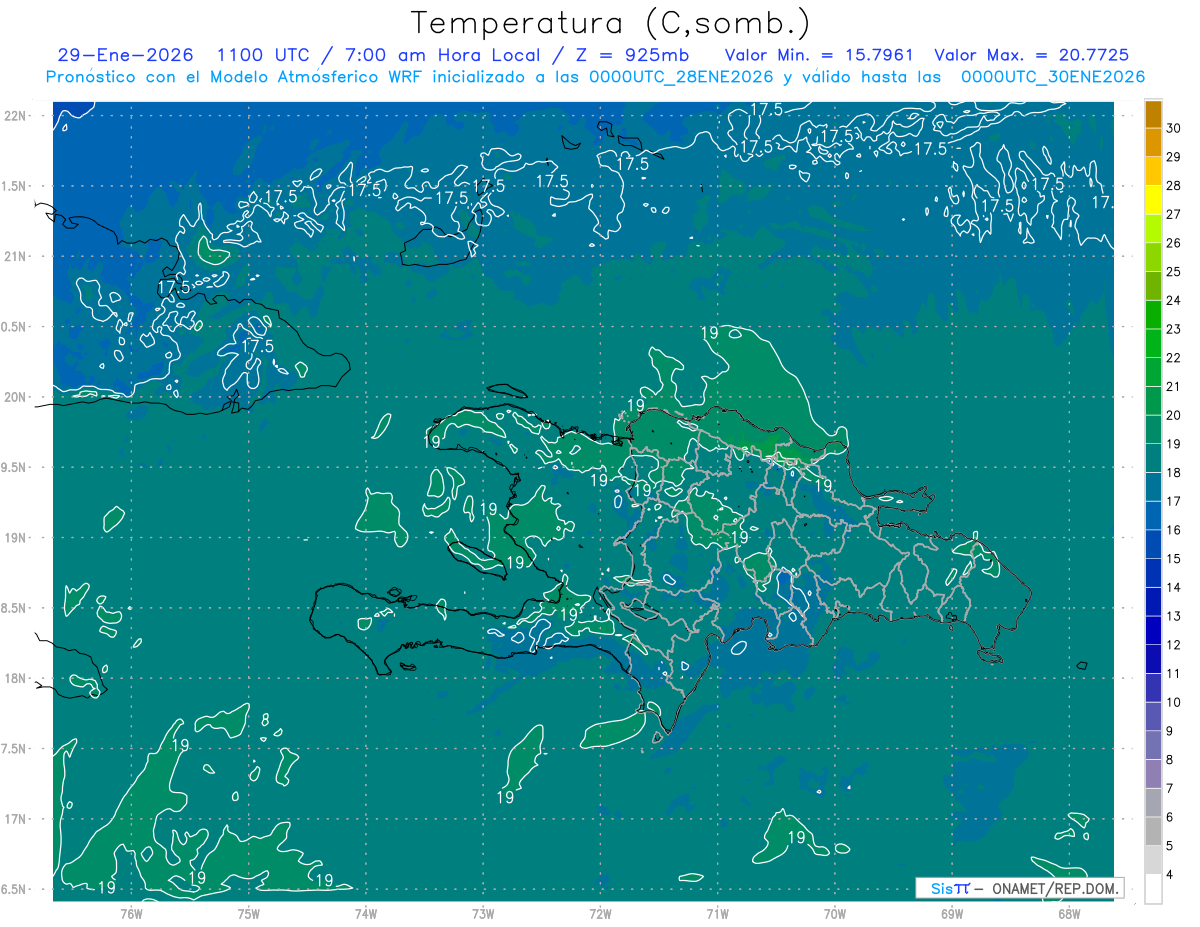Click the date "29-Ene-2026" in the header
This screenshot has width=1200, height=927.
(125, 56)
